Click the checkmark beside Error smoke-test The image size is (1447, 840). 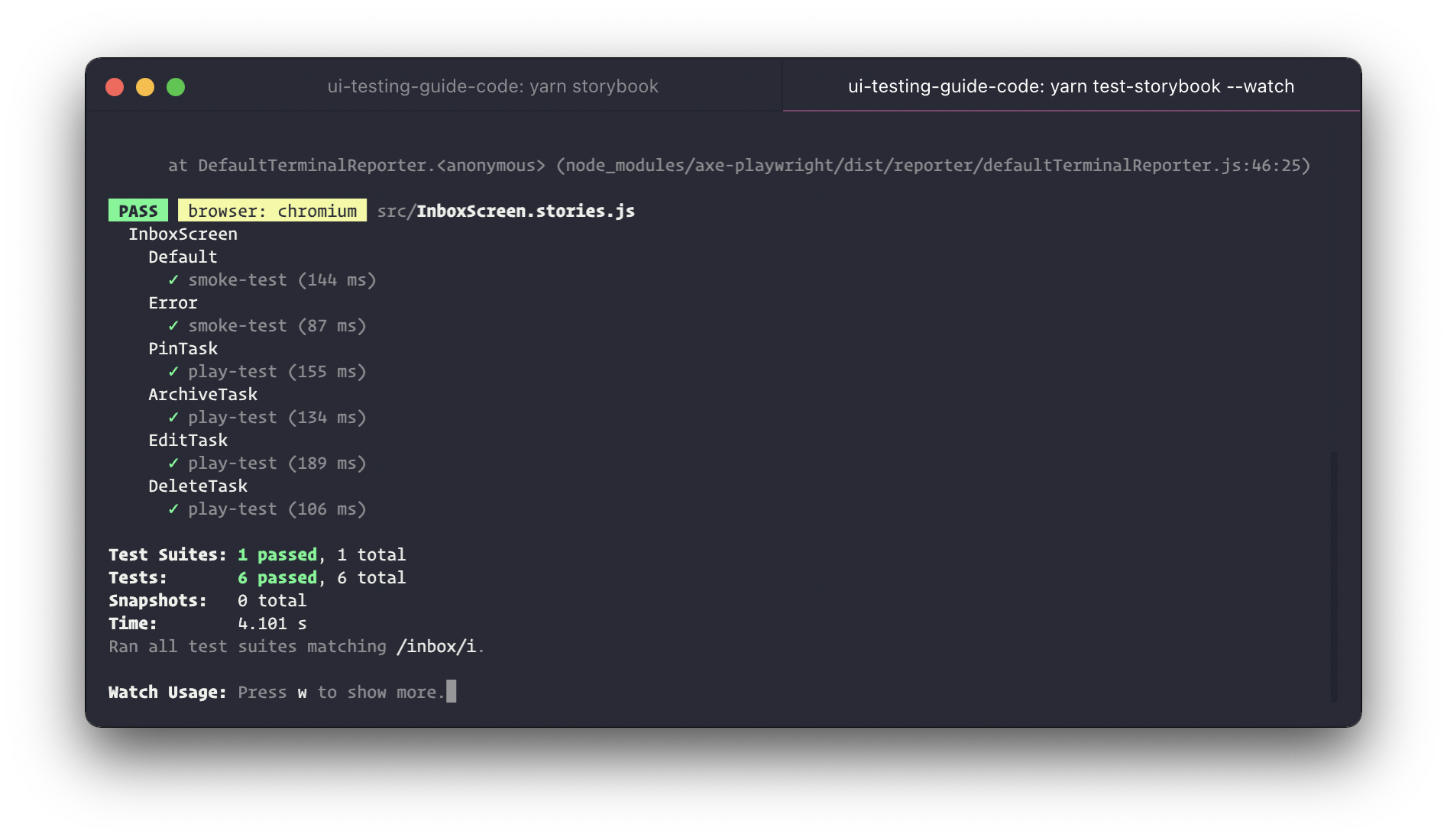point(173,326)
